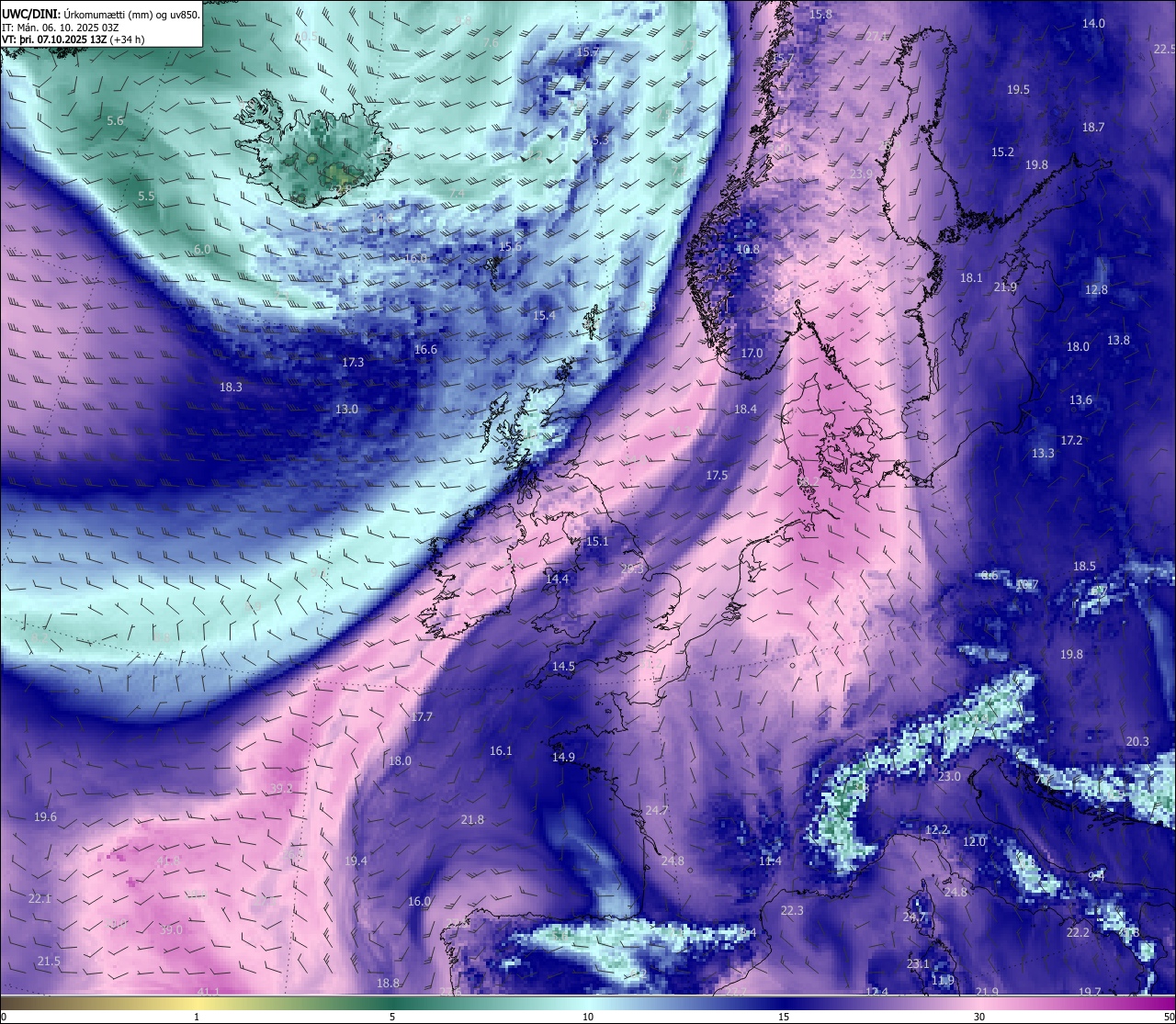Image resolution: width=1176 pixels, height=1024 pixels.
Task: Click the 23.0 value label
Action: (949, 776)
